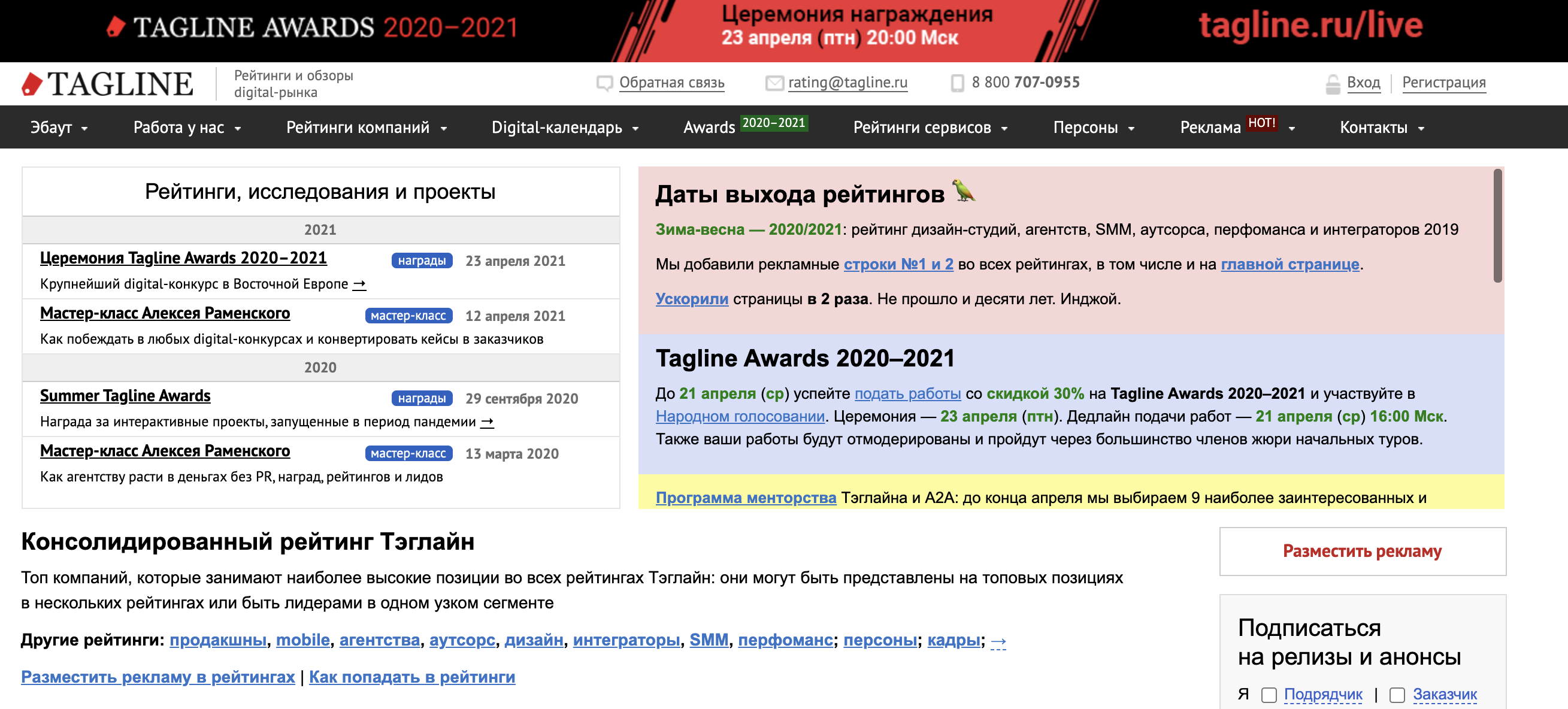Check the Заказчик checkbox
The height and width of the screenshot is (709, 1568).
tap(1397, 695)
